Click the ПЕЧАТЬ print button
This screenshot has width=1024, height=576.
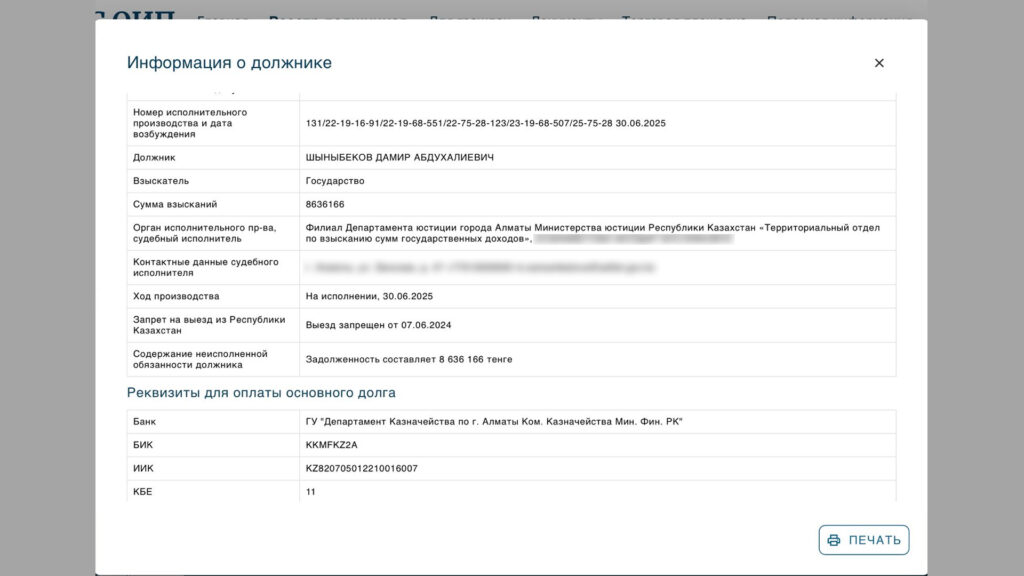[x=864, y=540]
